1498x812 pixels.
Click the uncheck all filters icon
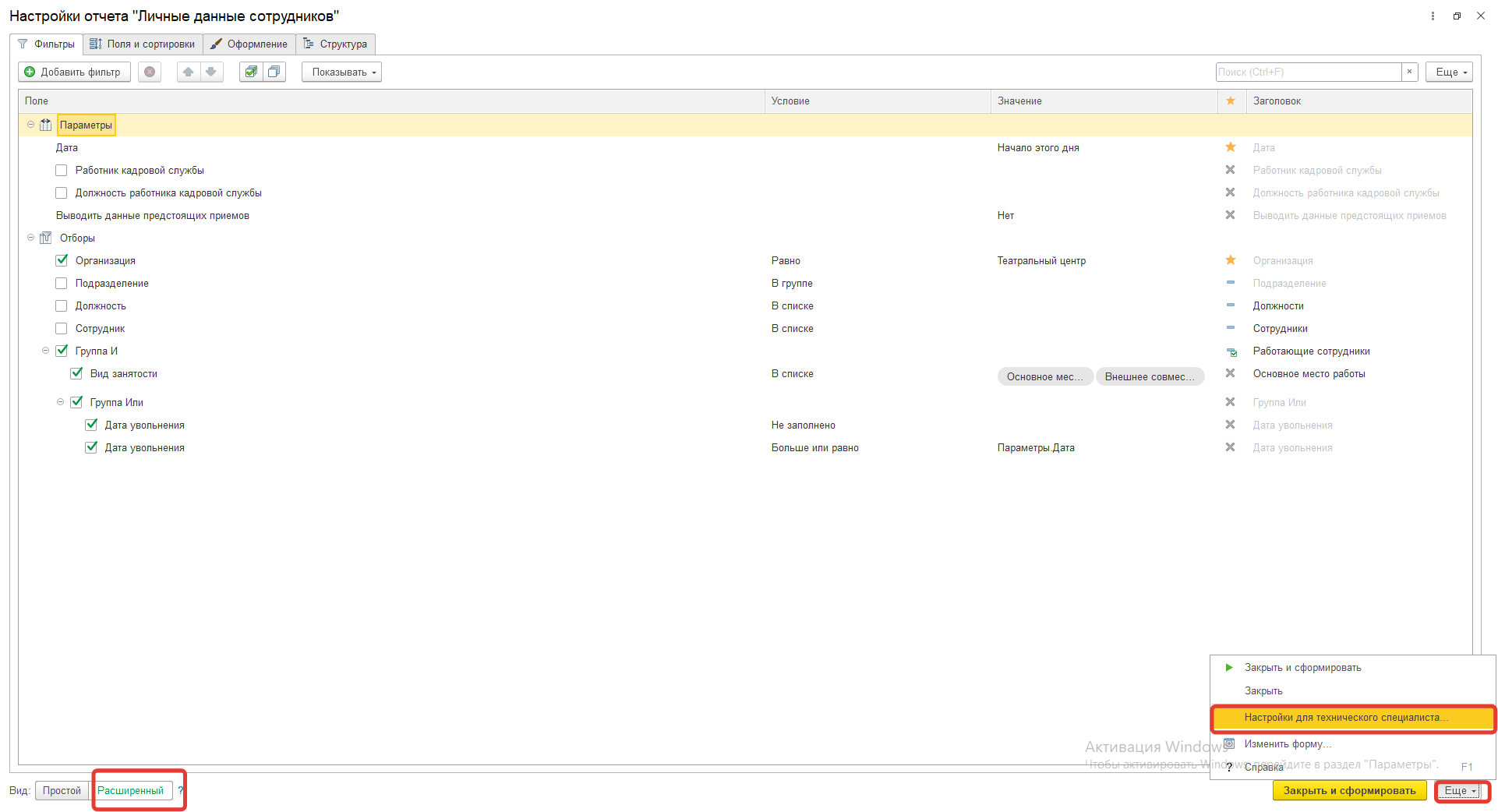coord(274,72)
